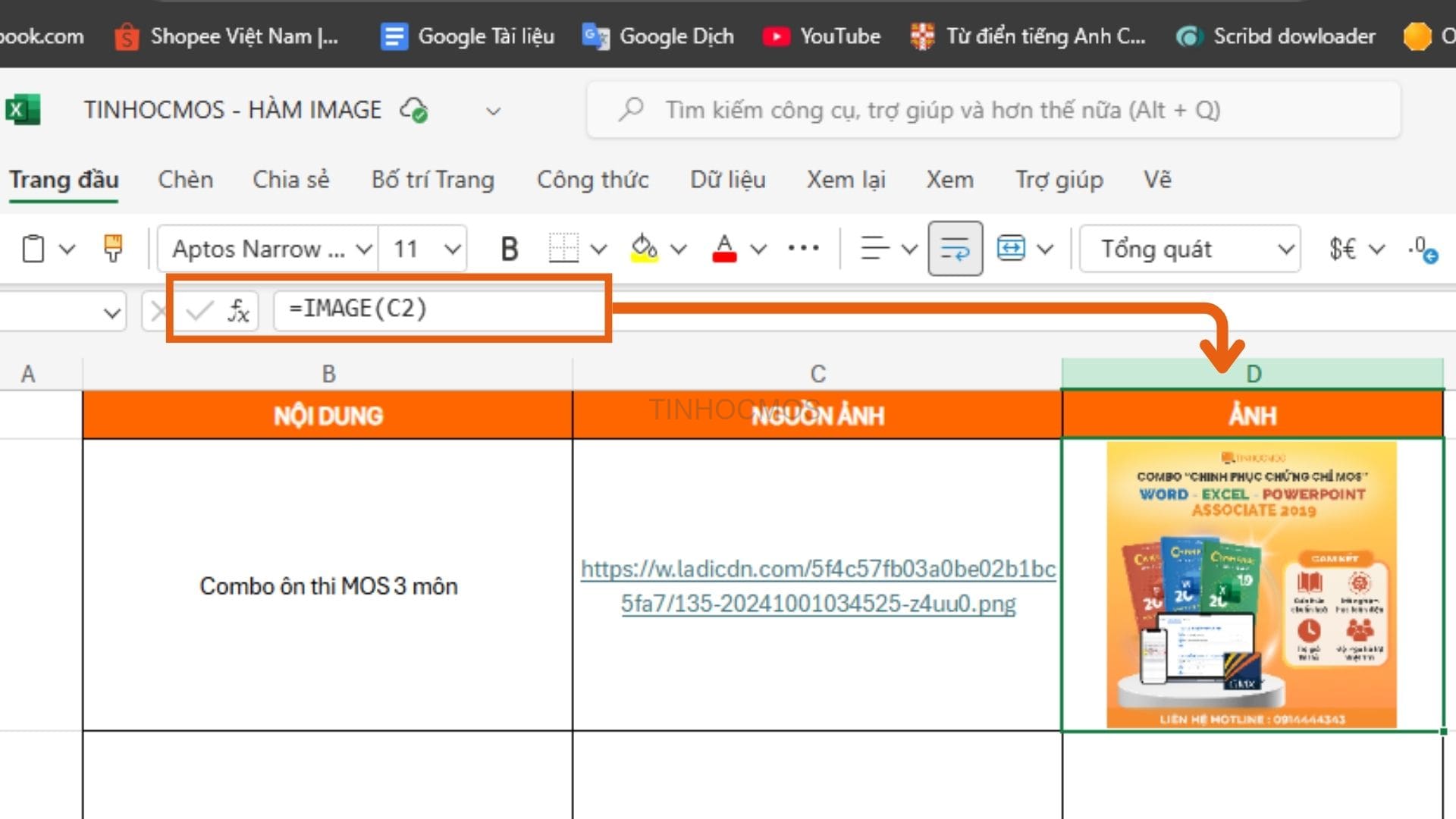Switch to Bố trí Trang tab
The image size is (1456, 819).
pos(432,180)
